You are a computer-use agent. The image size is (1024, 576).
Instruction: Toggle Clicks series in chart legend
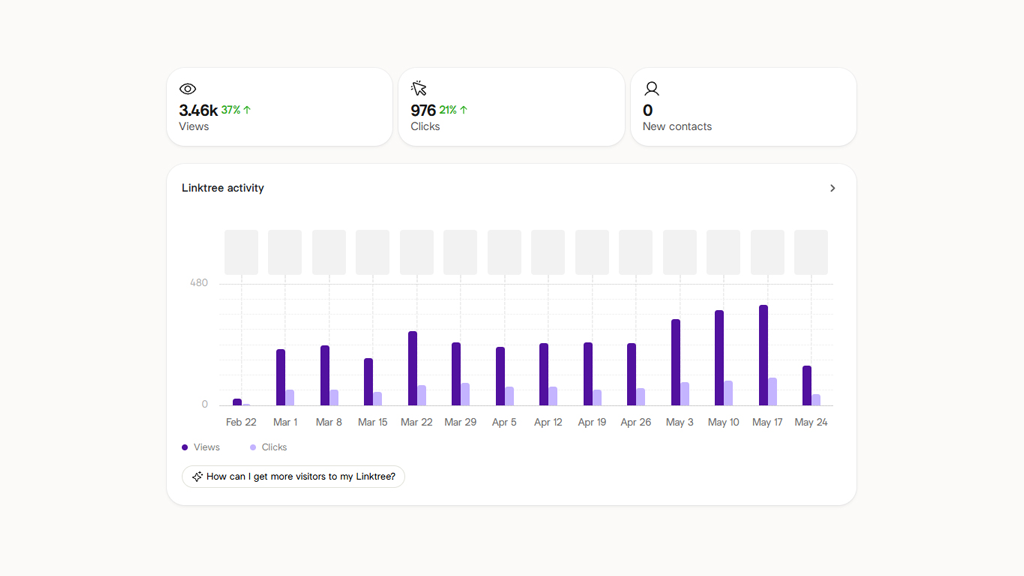[x=268, y=447]
